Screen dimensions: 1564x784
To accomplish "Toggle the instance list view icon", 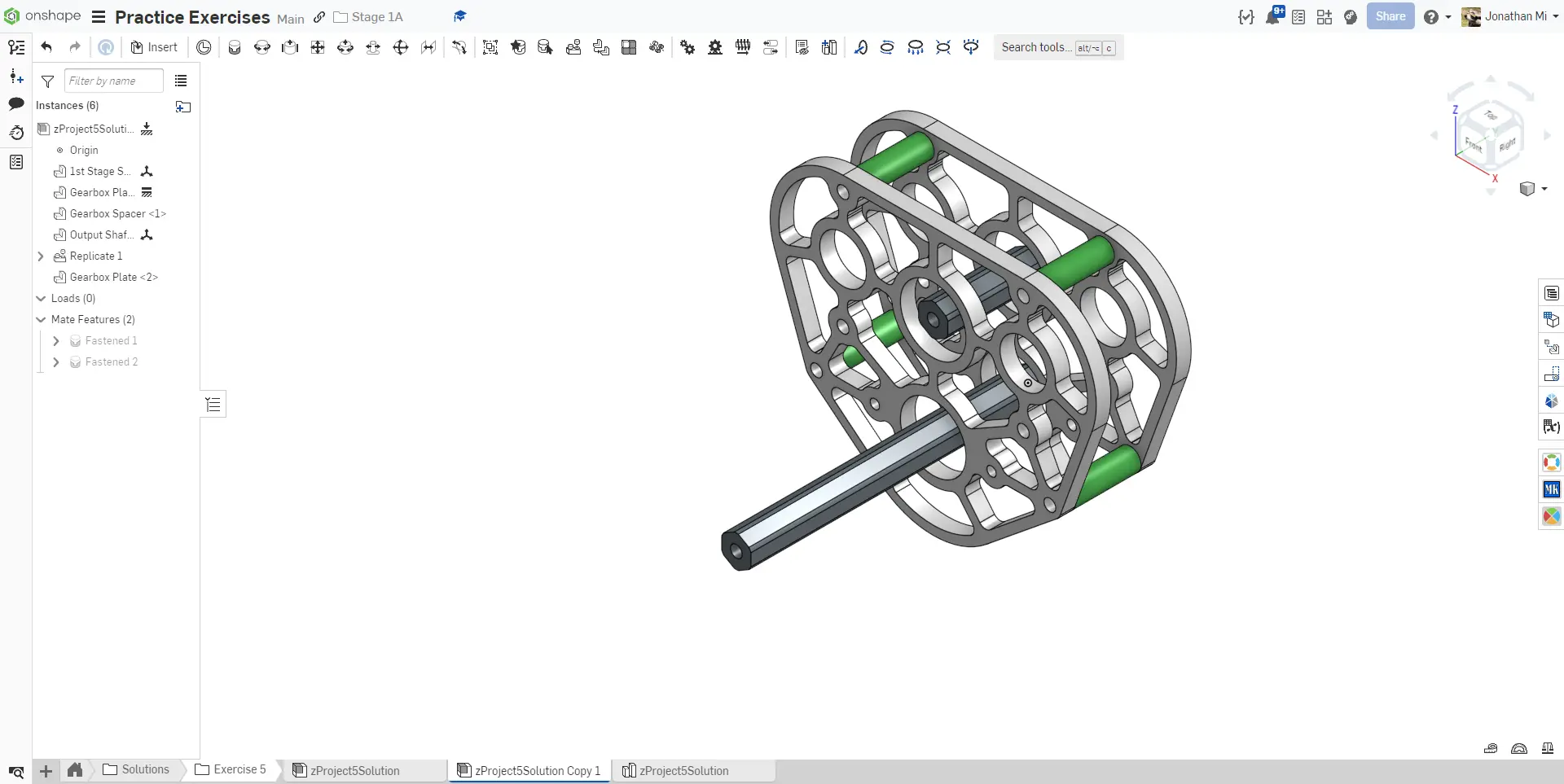I will (x=181, y=81).
